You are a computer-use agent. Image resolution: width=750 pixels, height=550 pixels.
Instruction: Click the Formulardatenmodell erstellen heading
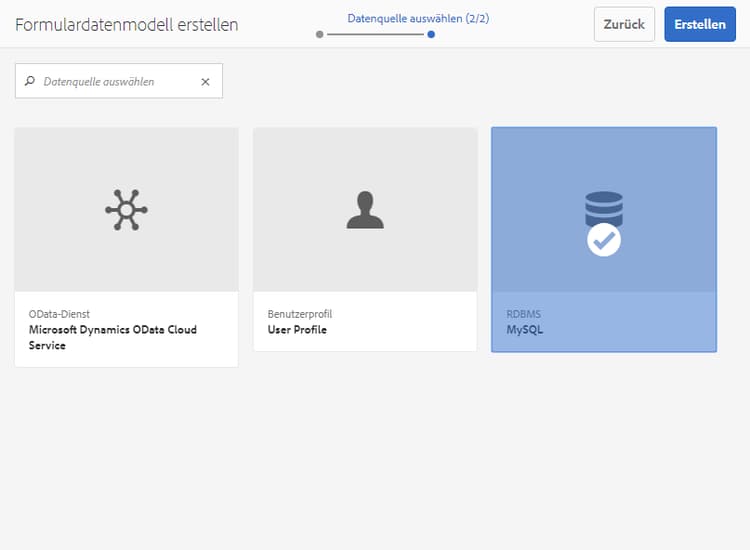(x=127, y=25)
